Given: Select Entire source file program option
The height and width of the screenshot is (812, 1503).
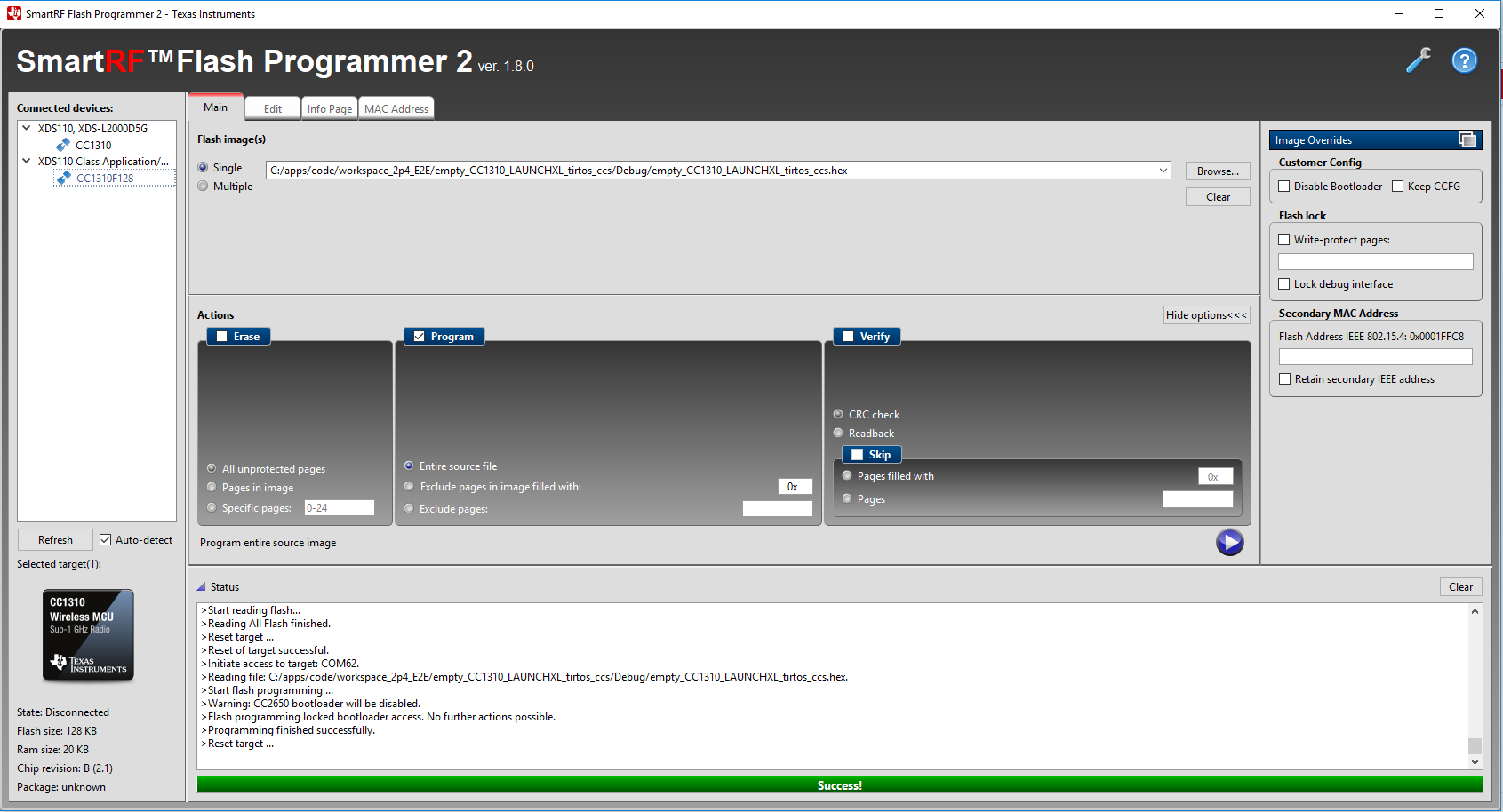Looking at the screenshot, I should tap(409, 466).
